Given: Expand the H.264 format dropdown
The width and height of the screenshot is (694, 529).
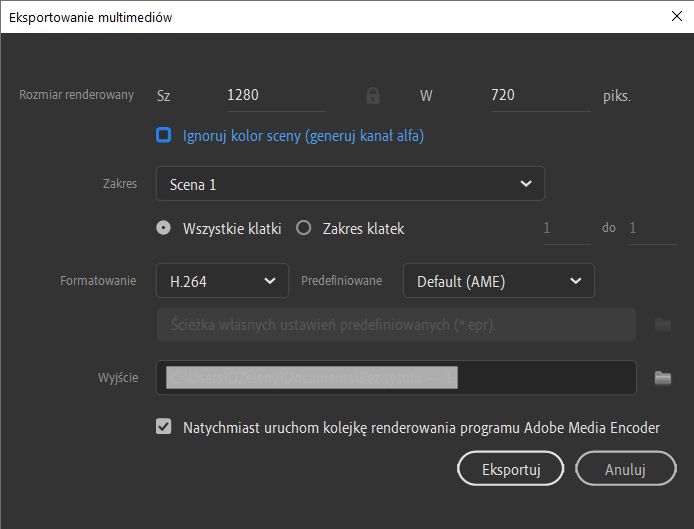Looking at the screenshot, I should pos(221,281).
